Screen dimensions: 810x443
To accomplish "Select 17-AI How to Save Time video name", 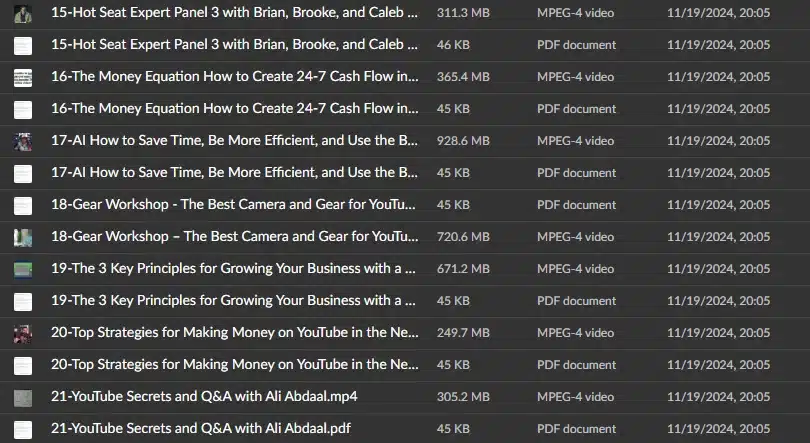I will pyautogui.click(x=235, y=140).
